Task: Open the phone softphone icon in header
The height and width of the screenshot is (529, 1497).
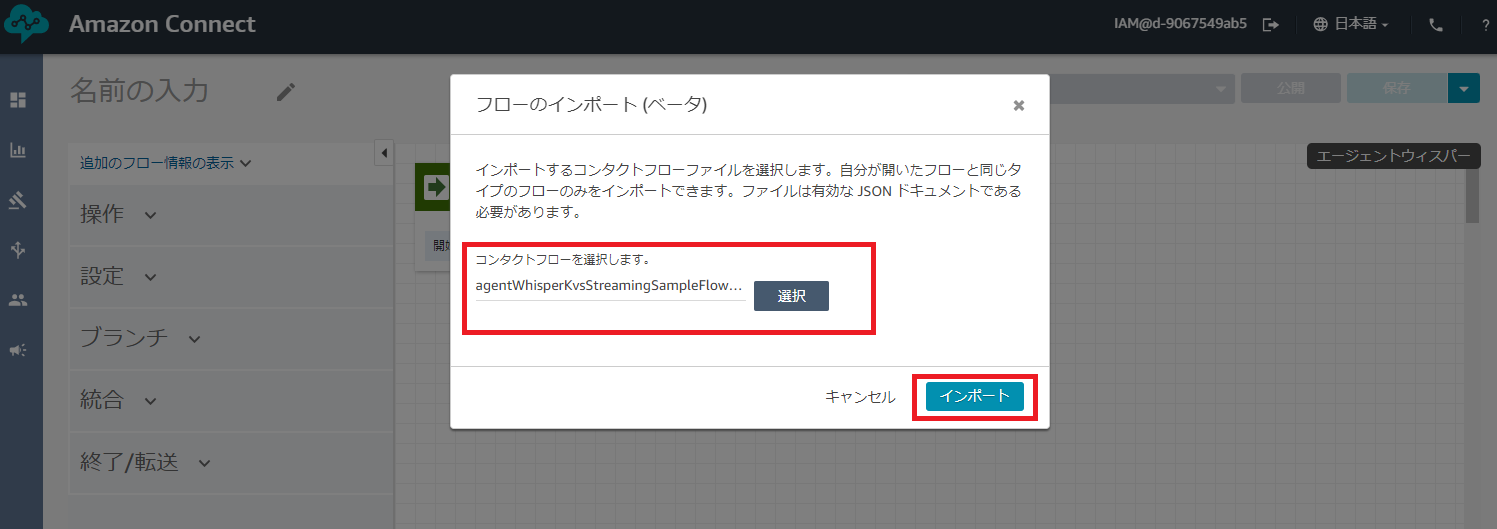Action: (1436, 25)
